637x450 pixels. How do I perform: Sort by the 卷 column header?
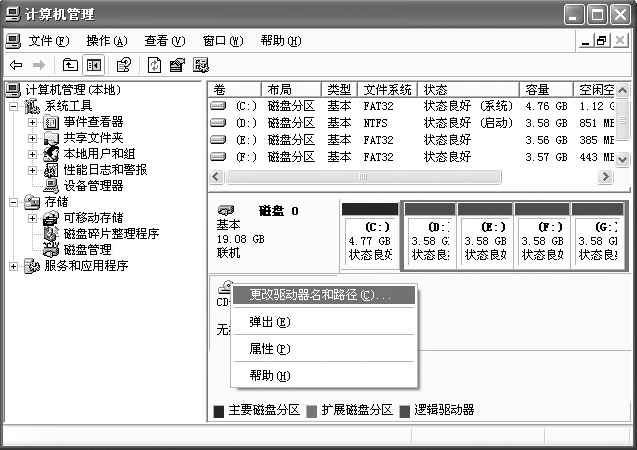234,89
